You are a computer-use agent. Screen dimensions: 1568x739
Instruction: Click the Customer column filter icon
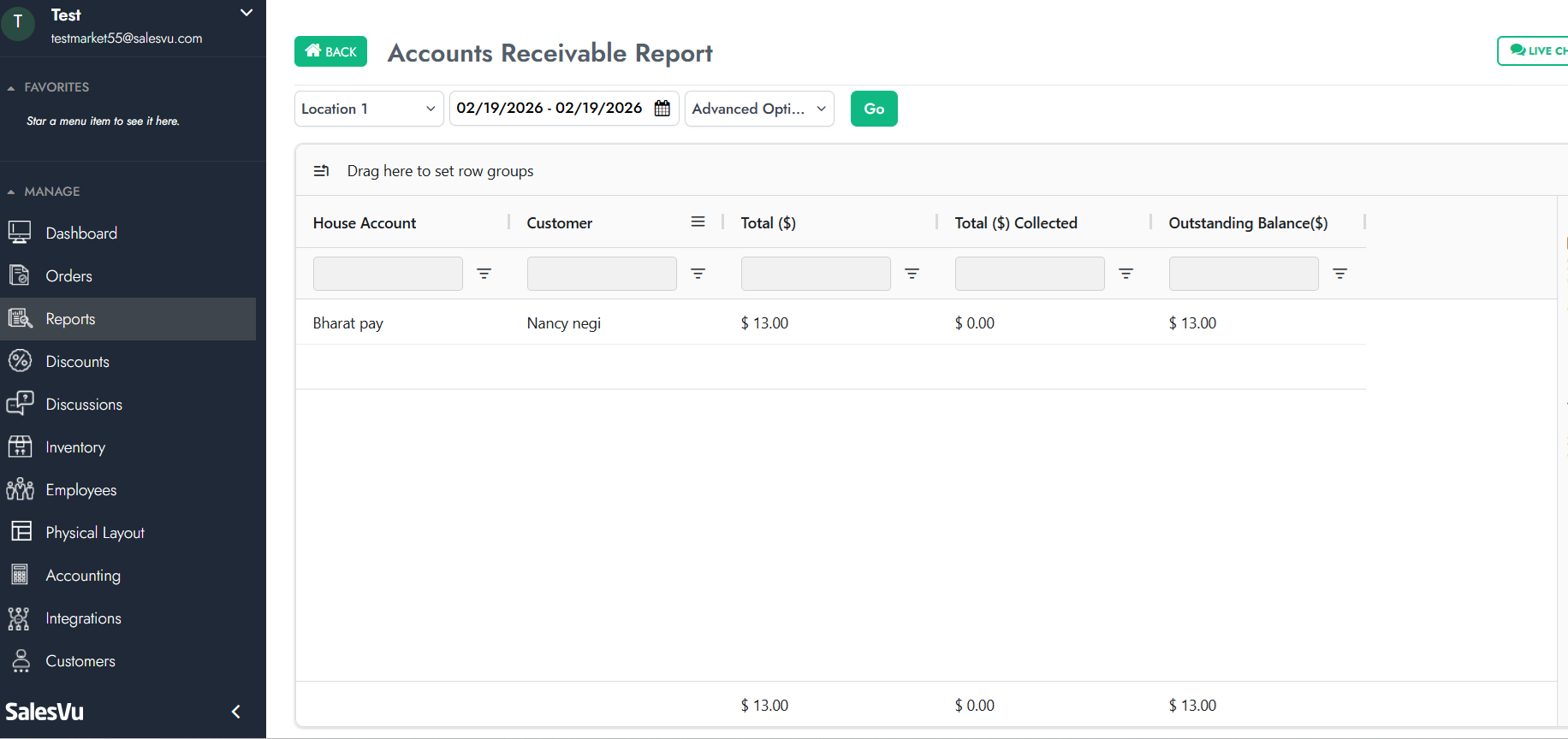pos(698,274)
